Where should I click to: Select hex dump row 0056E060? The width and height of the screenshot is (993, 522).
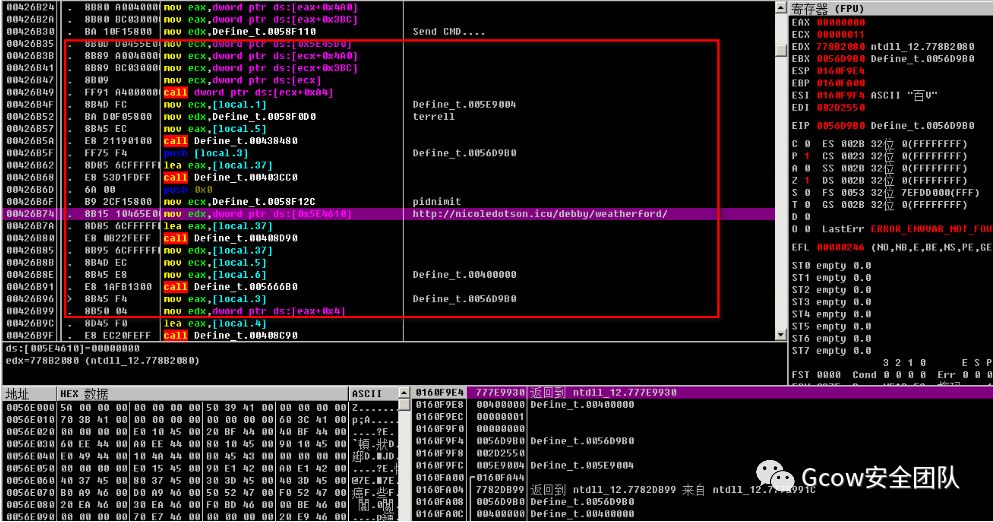click(x=201, y=481)
